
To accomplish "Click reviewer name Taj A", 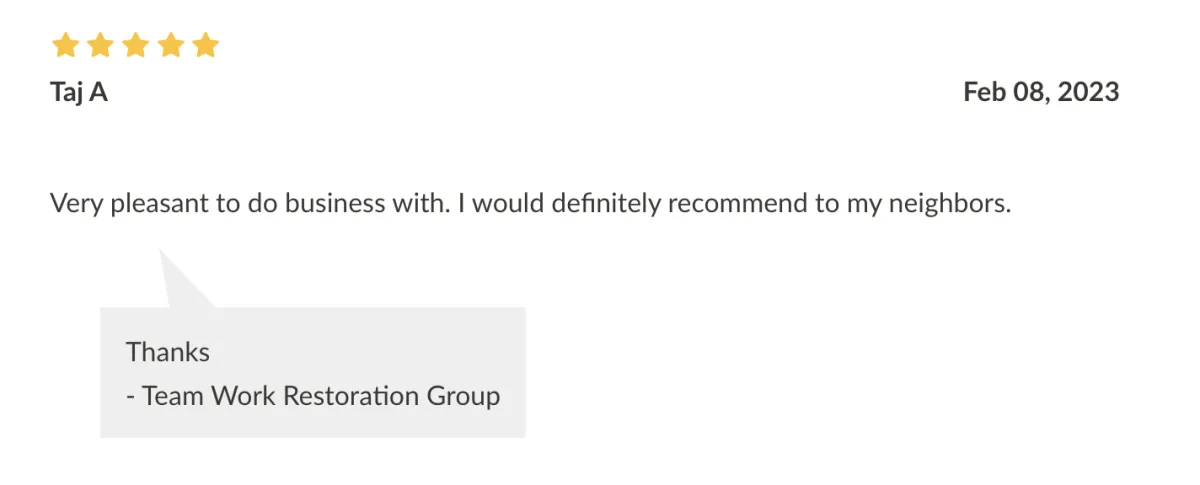I will pyautogui.click(x=79, y=93).
